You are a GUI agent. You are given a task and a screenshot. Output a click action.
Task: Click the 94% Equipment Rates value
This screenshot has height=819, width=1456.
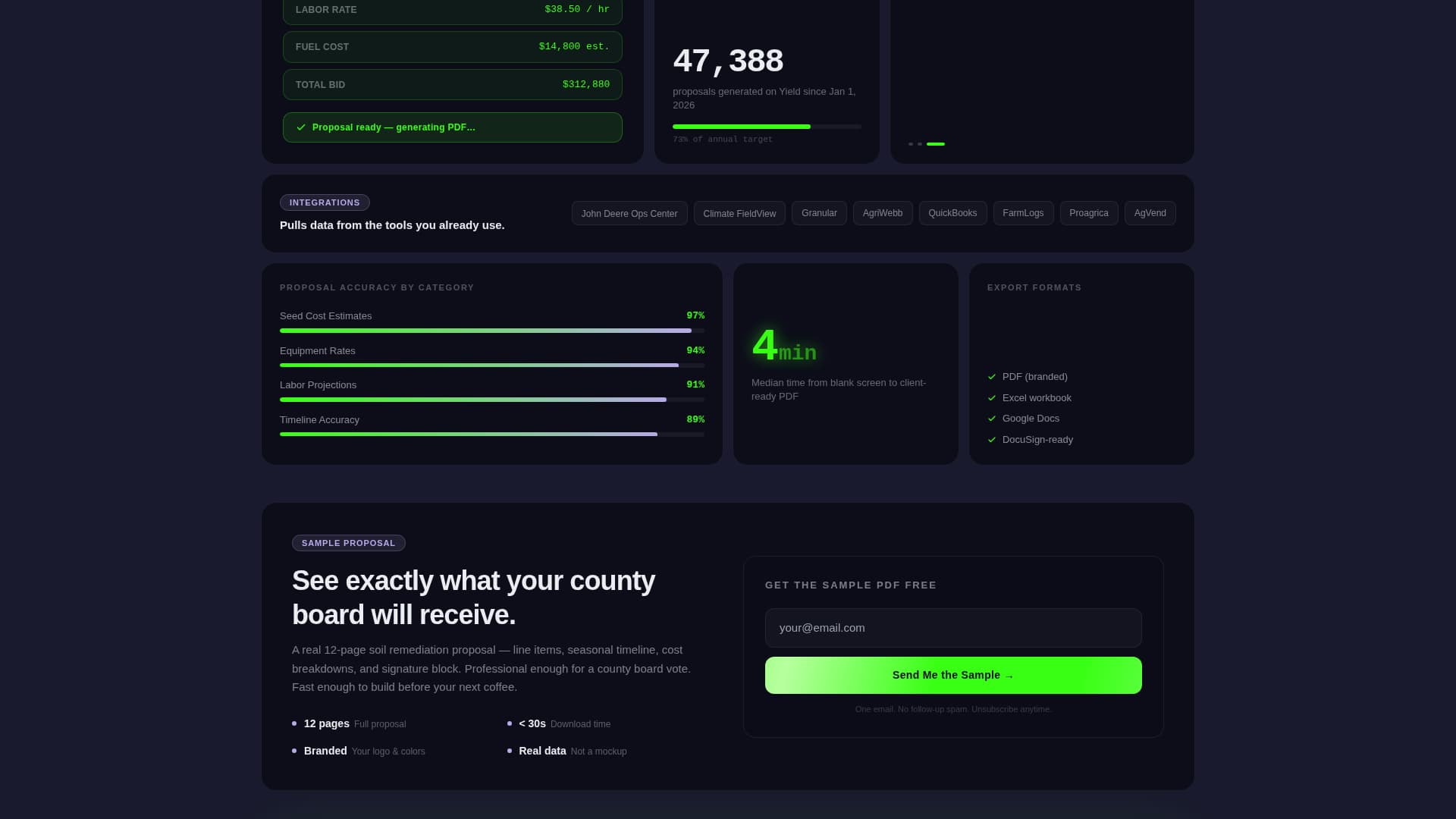[695, 351]
